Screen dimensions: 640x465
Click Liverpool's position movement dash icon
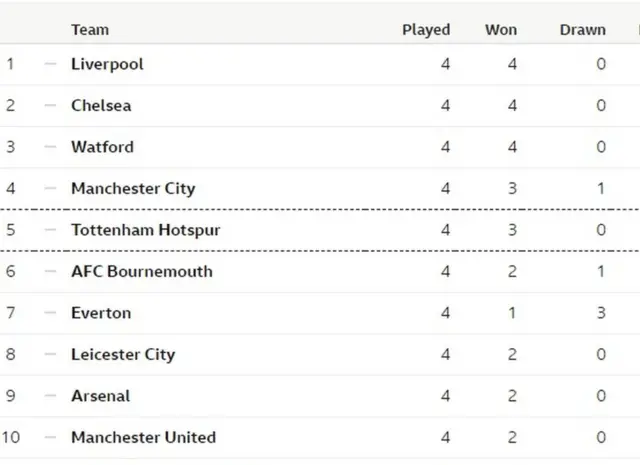pyautogui.click(x=50, y=64)
